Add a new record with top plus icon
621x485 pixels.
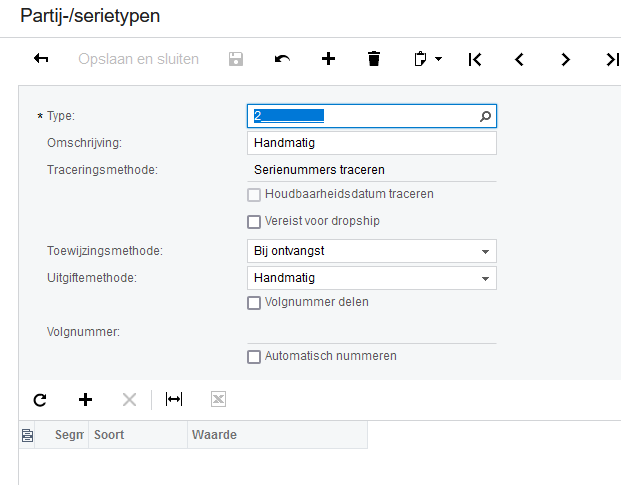click(328, 59)
